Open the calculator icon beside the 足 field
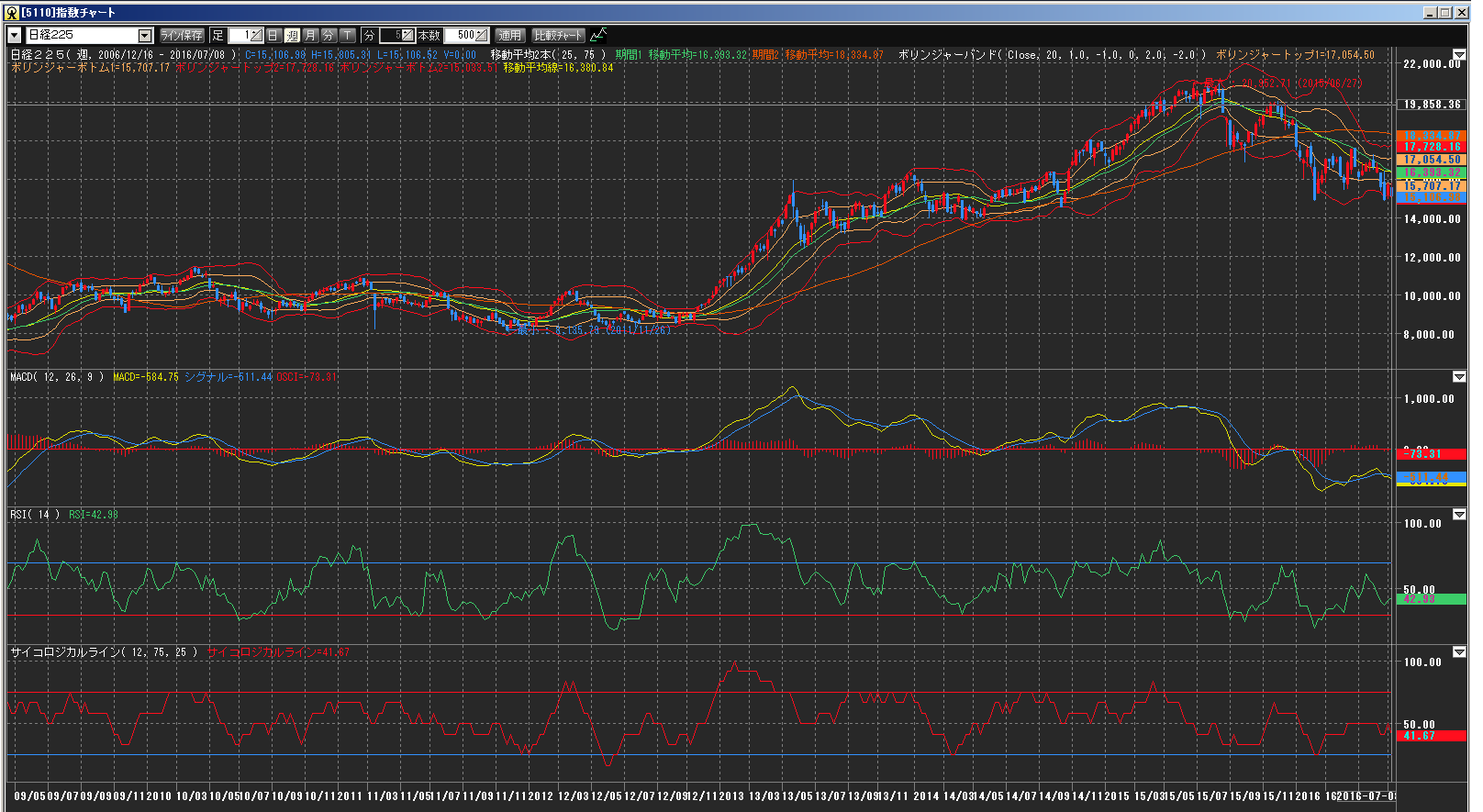Image resolution: width=1483 pixels, height=812 pixels. [x=256, y=36]
